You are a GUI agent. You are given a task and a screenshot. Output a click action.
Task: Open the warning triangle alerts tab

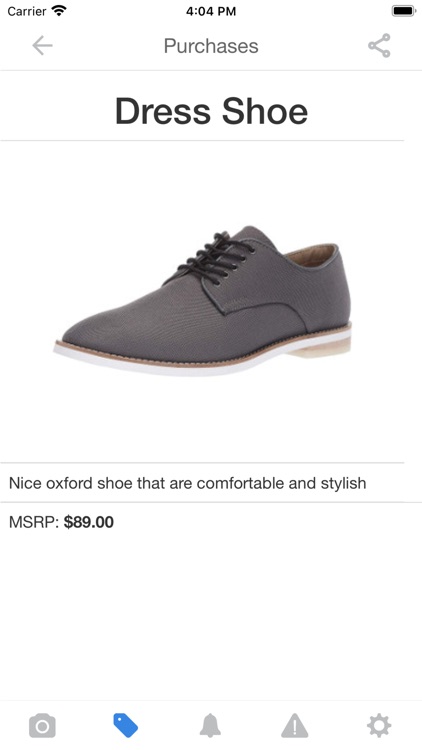(x=295, y=726)
